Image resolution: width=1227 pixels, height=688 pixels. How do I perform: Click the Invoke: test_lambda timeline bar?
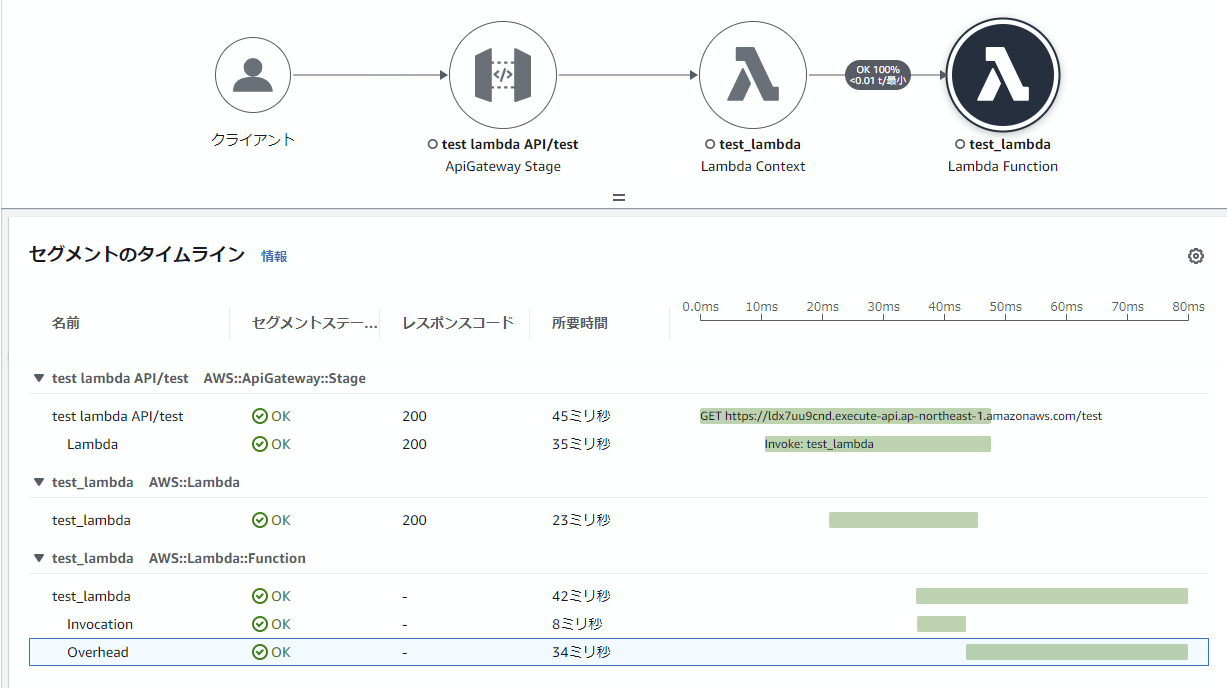tap(878, 444)
